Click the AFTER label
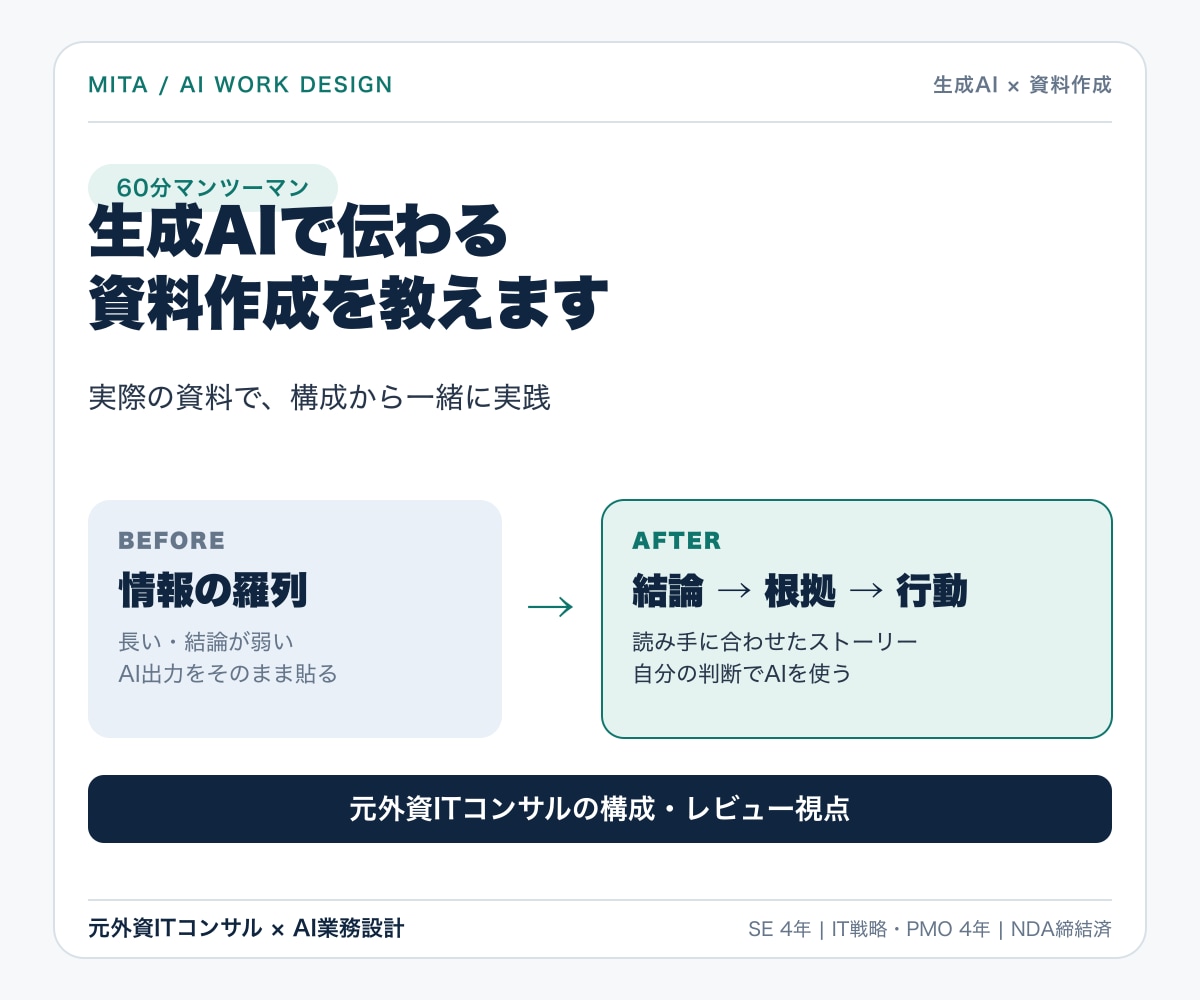This screenshot has height=1000, width=1200. pos(676,541)
